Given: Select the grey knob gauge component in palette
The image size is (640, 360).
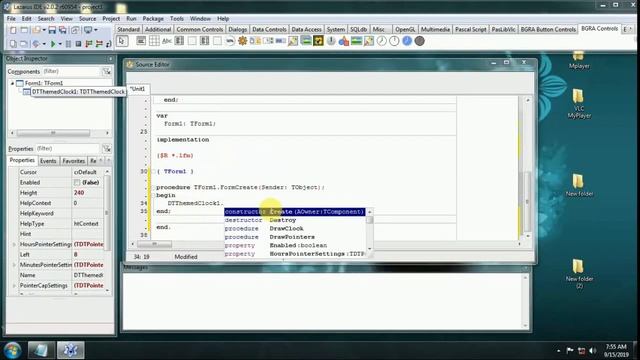Looking at the screenshot, I should coord(331,41).
